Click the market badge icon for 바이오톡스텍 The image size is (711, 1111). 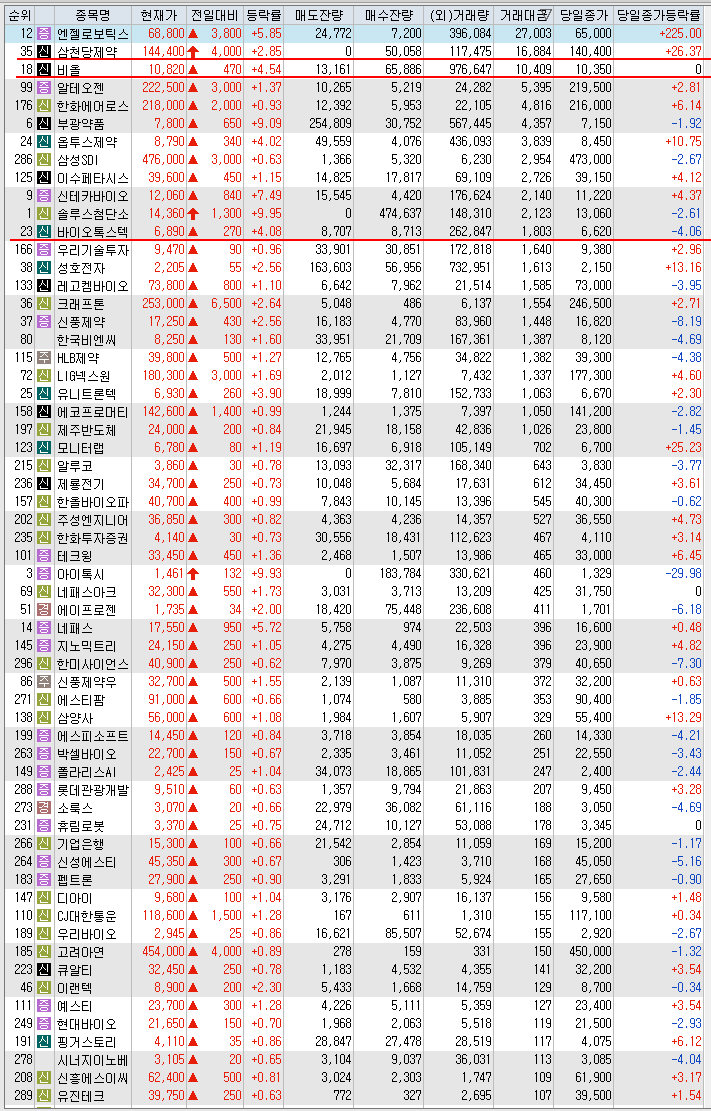click(44, 231)
